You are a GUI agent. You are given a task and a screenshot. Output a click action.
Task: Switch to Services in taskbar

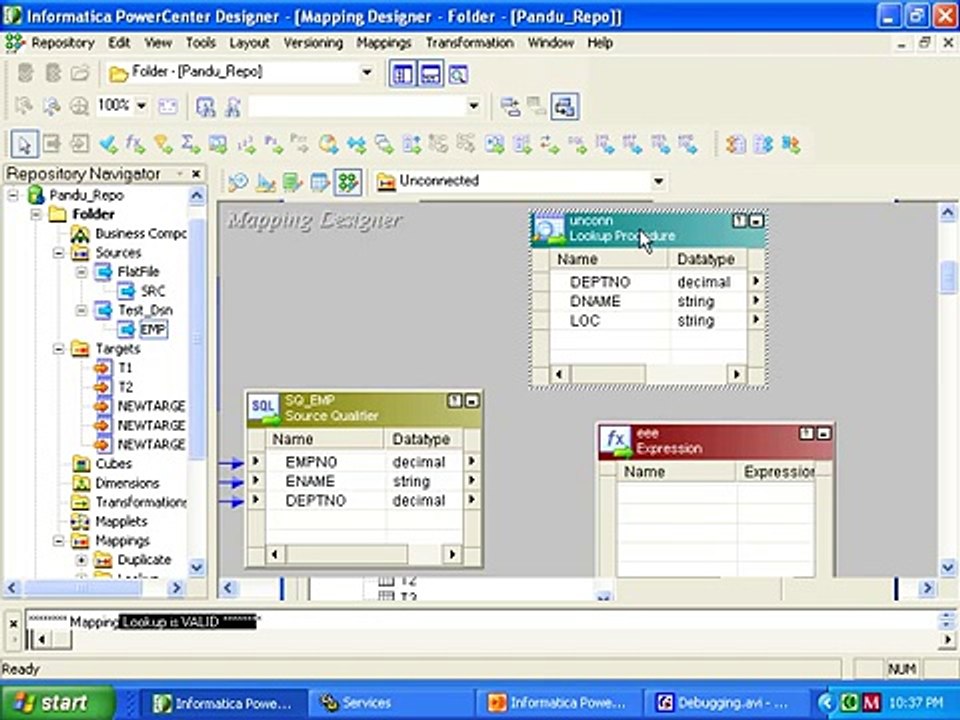click(391, 703)
